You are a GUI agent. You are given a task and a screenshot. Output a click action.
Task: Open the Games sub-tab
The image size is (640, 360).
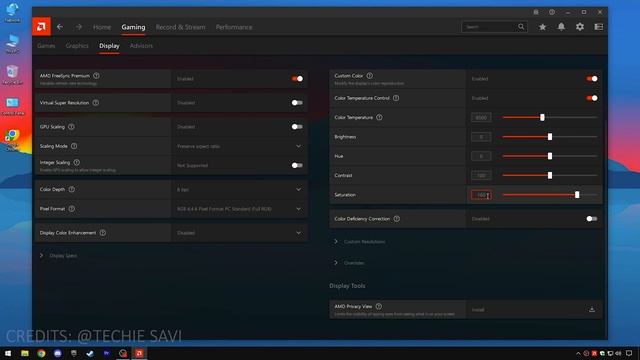46,46
